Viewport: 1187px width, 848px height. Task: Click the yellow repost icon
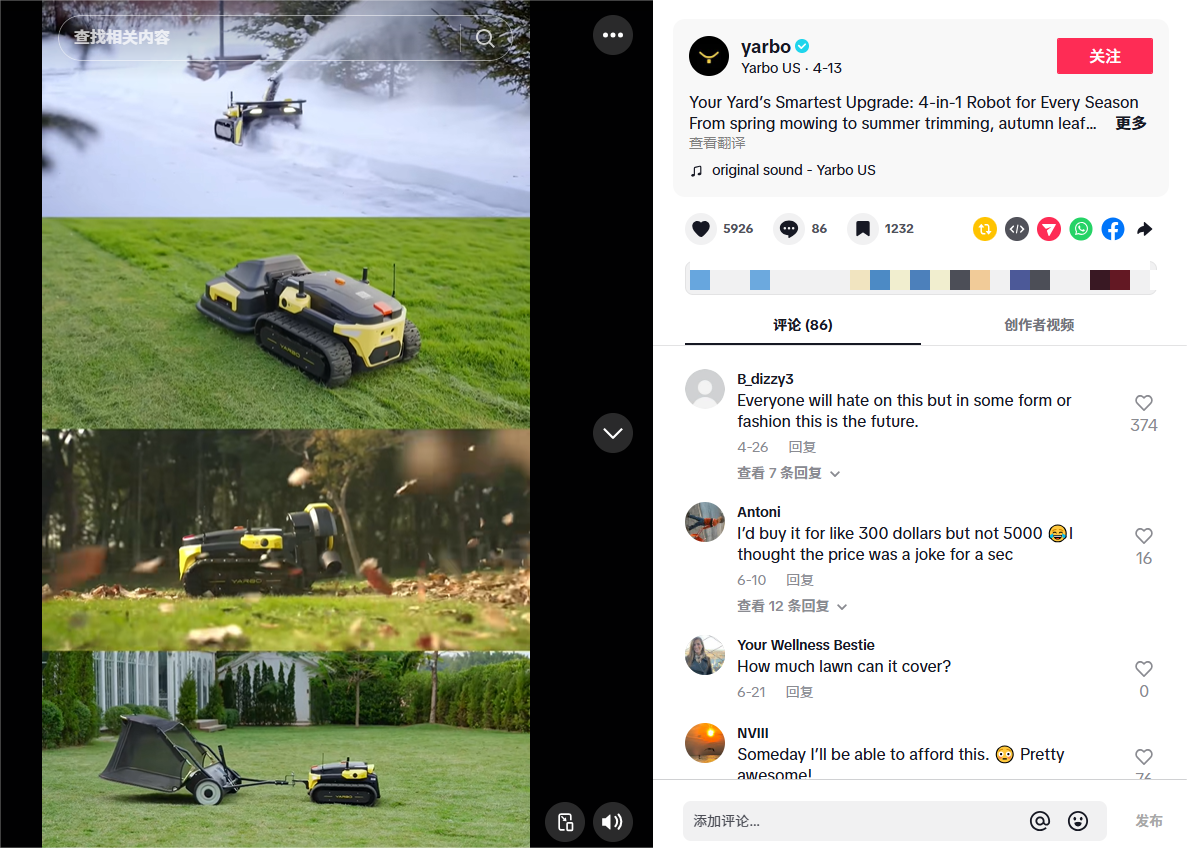tap(984, 229)
